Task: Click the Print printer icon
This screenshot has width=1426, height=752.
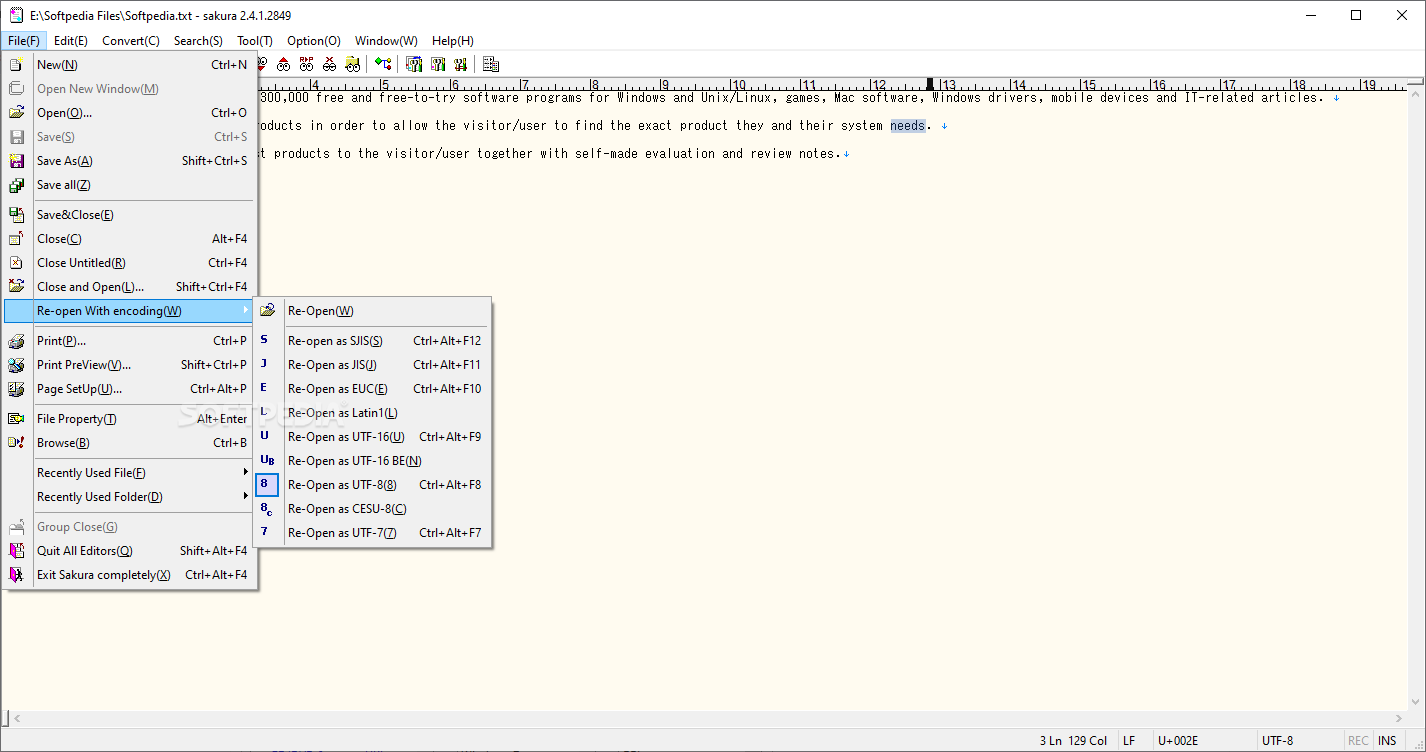Action: click(x=16, y=341)
